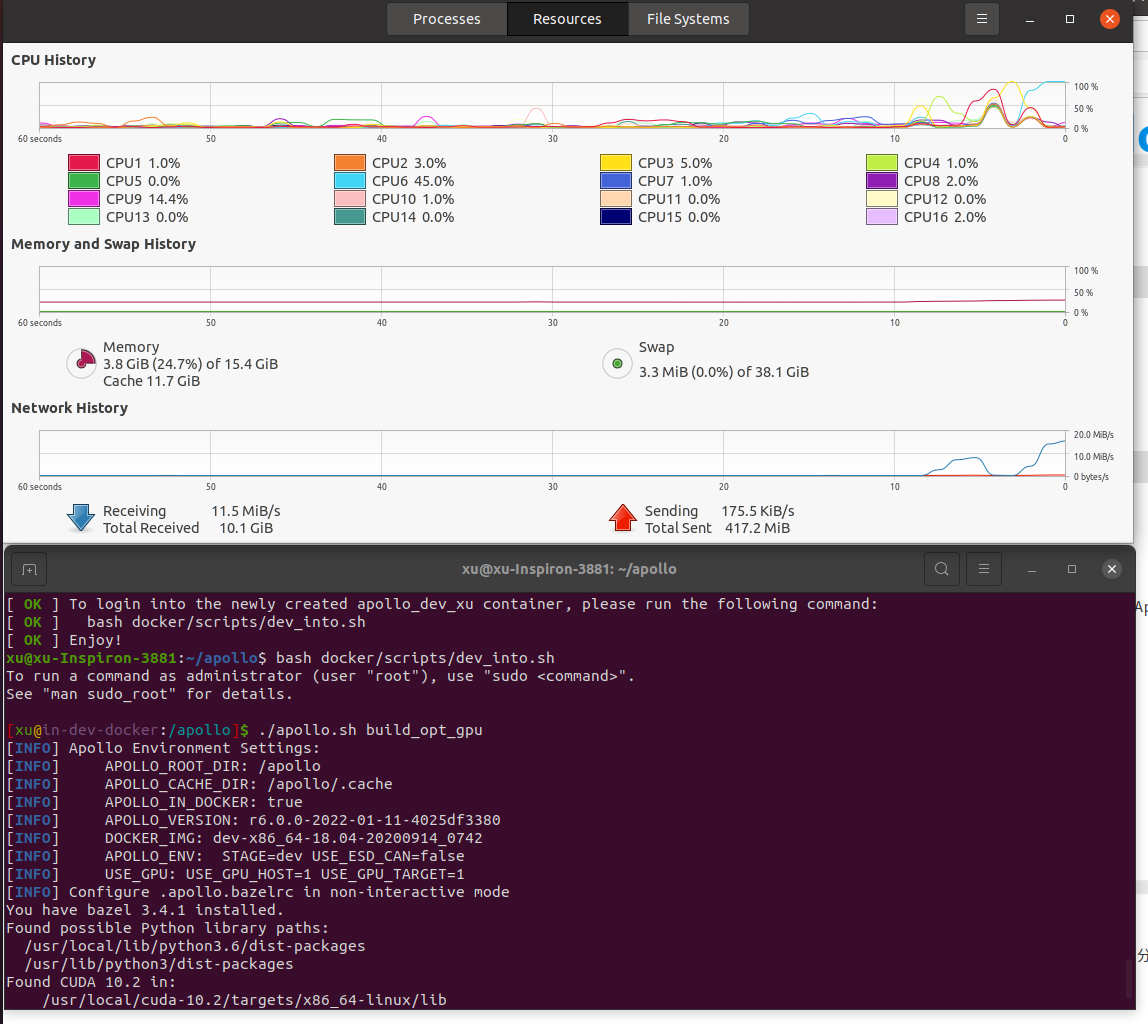This screenshot has width=1148, height=1024.
Task: Click Total Received 10.1 GiB value
Action: [246, 528]
